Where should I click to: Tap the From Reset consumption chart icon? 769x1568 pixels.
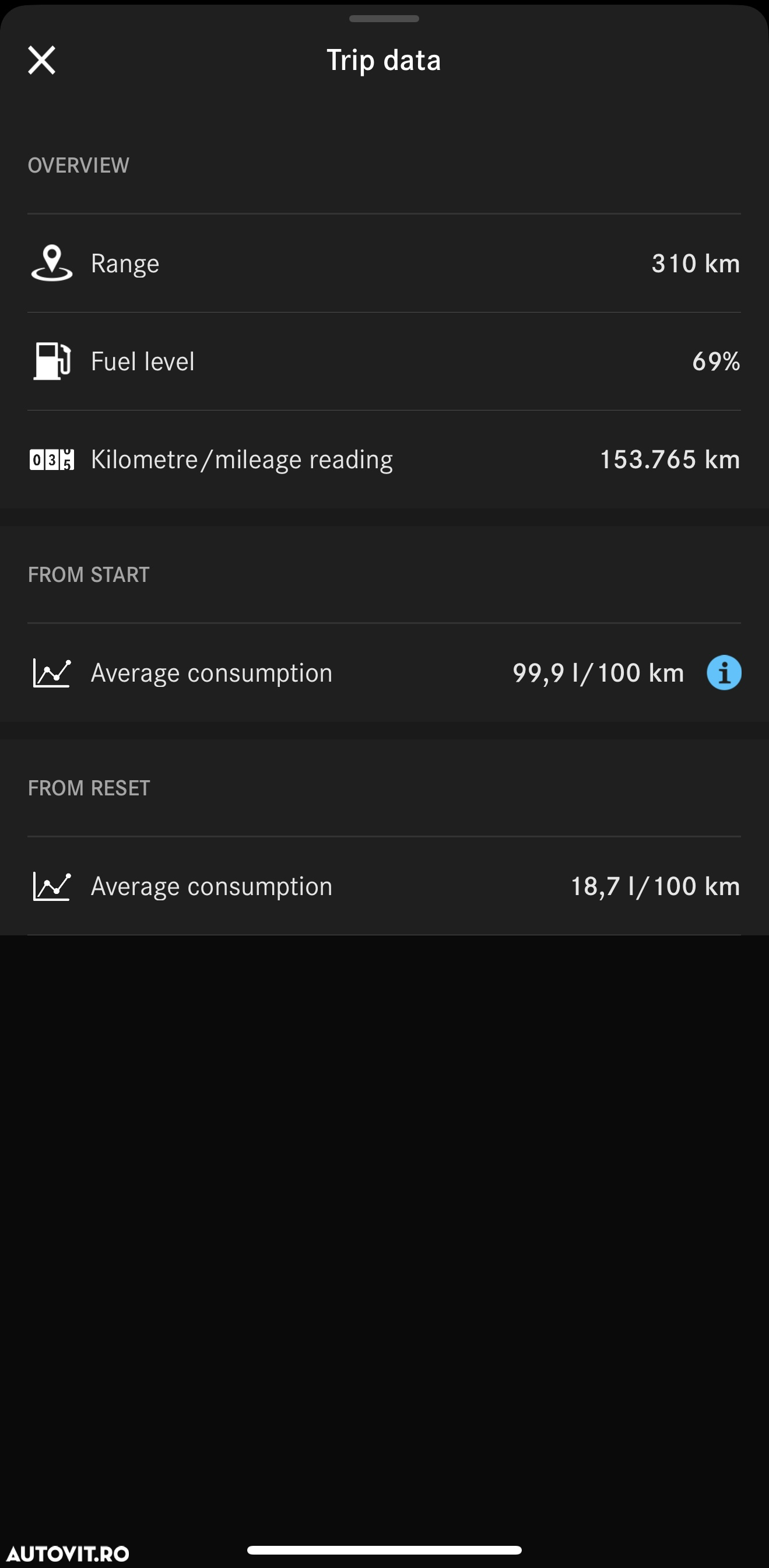pyautogui.click(x=52, y=886)
